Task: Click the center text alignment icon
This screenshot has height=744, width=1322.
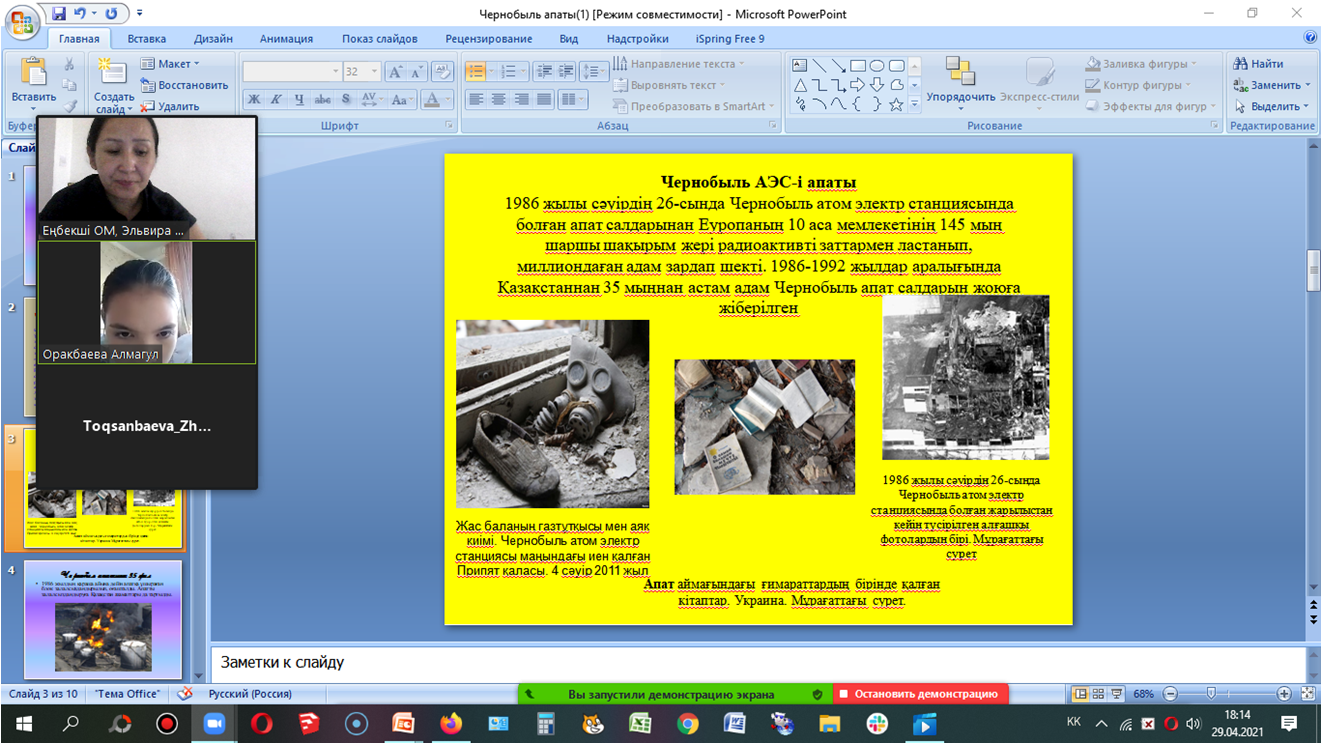Action: pos(499,100)
